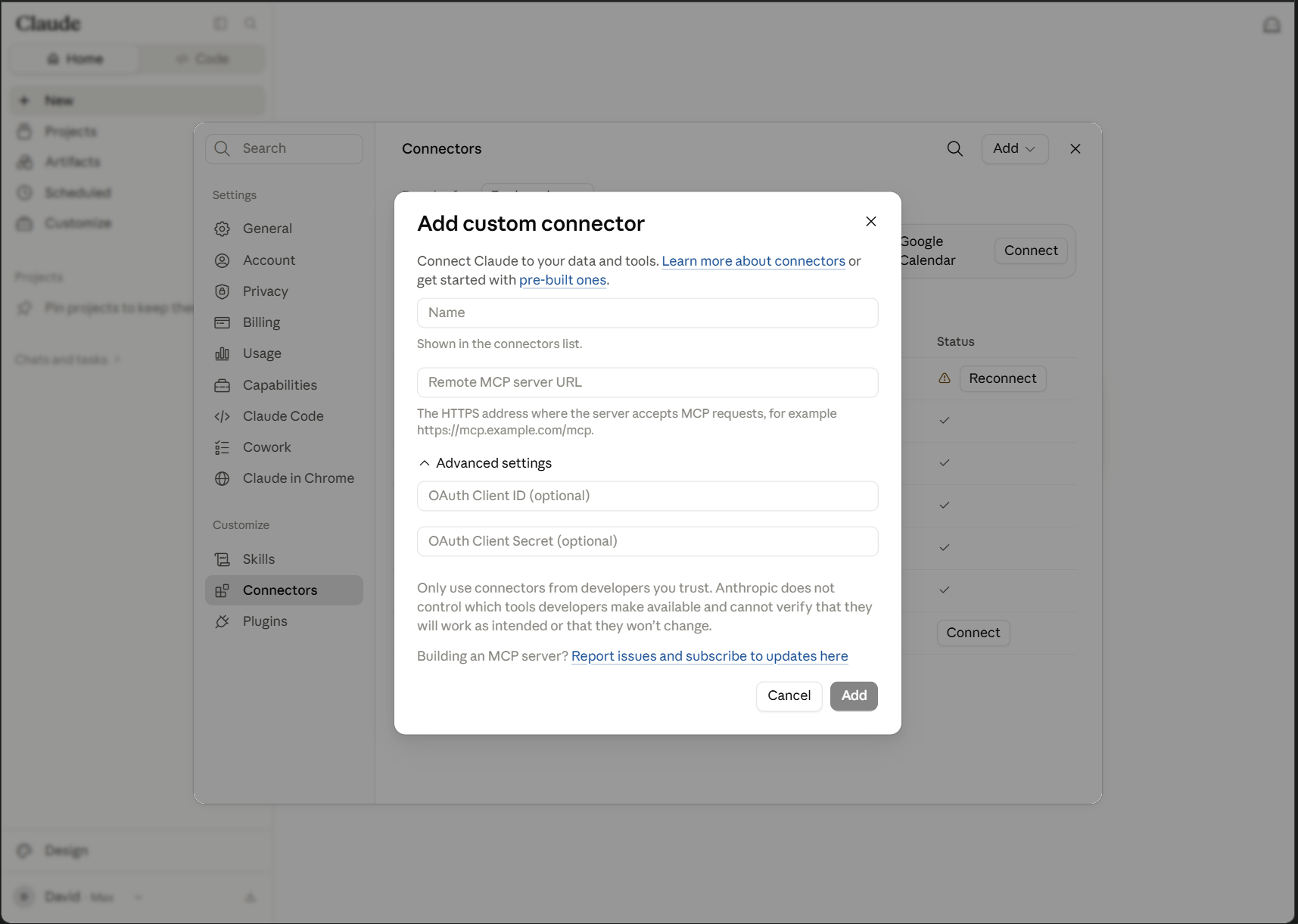Click the download icon near account name

tap(251, 898)
